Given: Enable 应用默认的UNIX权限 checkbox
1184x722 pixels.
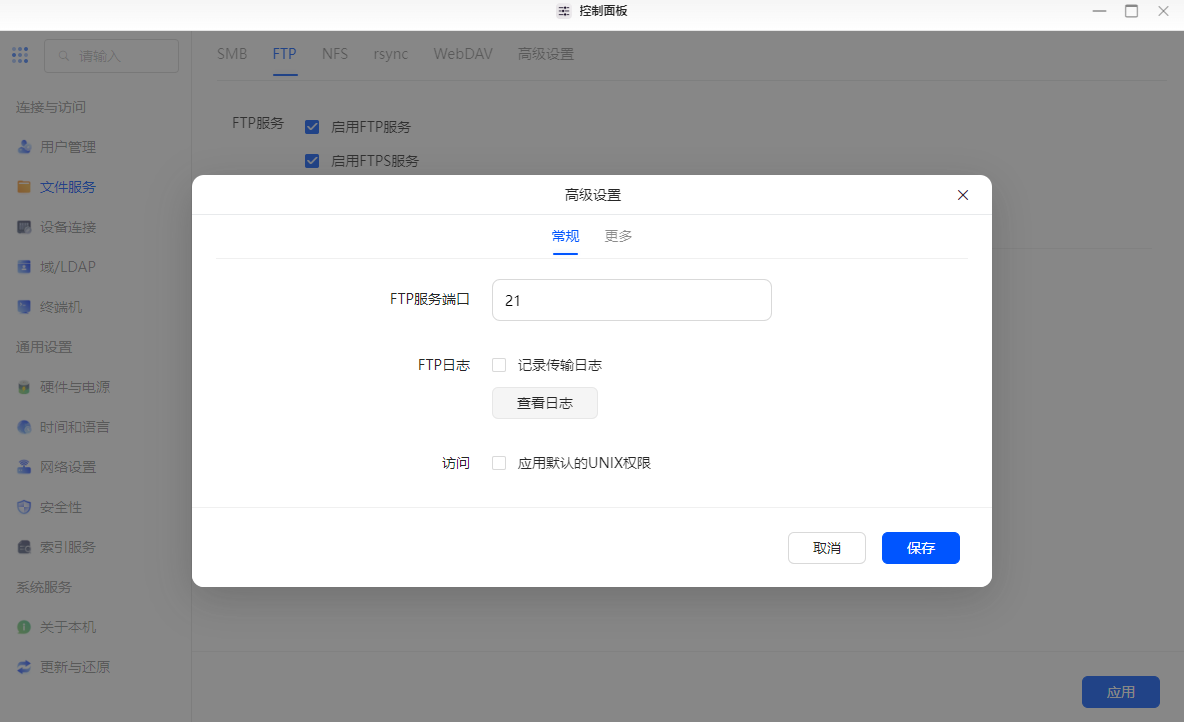Looking at the screenshot, I should click(499, 463).
